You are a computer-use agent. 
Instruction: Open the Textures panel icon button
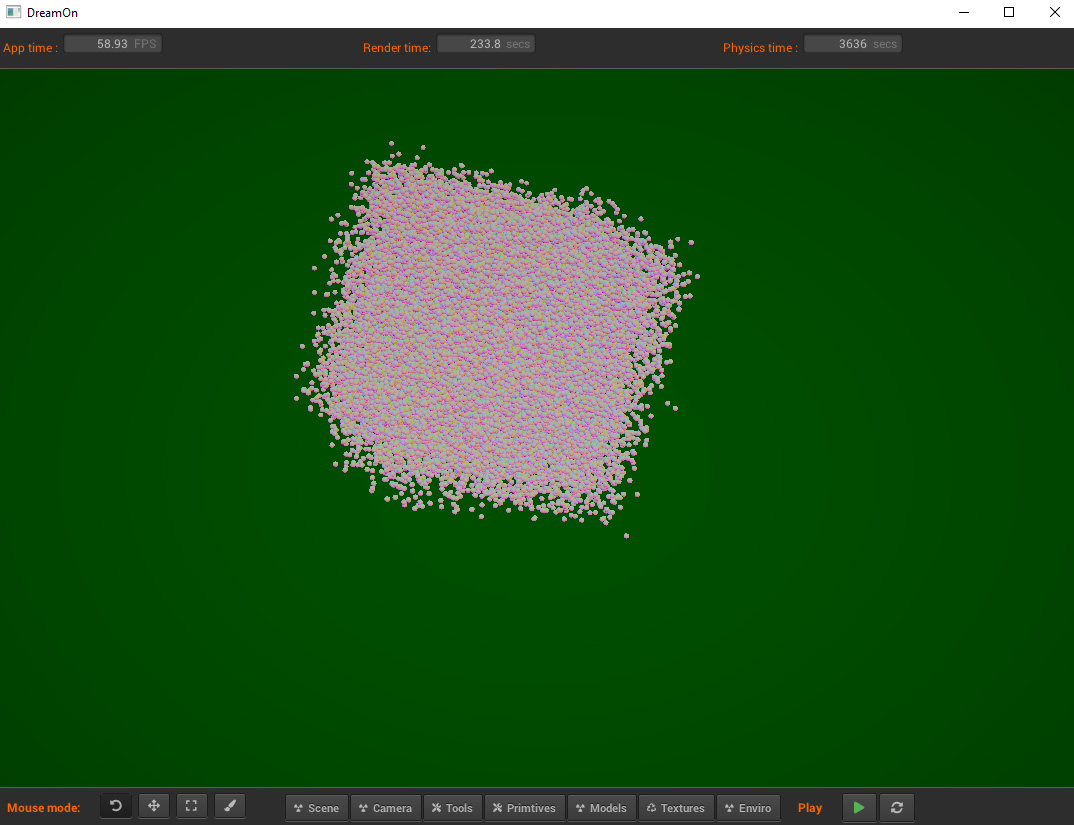pos(675,808)
